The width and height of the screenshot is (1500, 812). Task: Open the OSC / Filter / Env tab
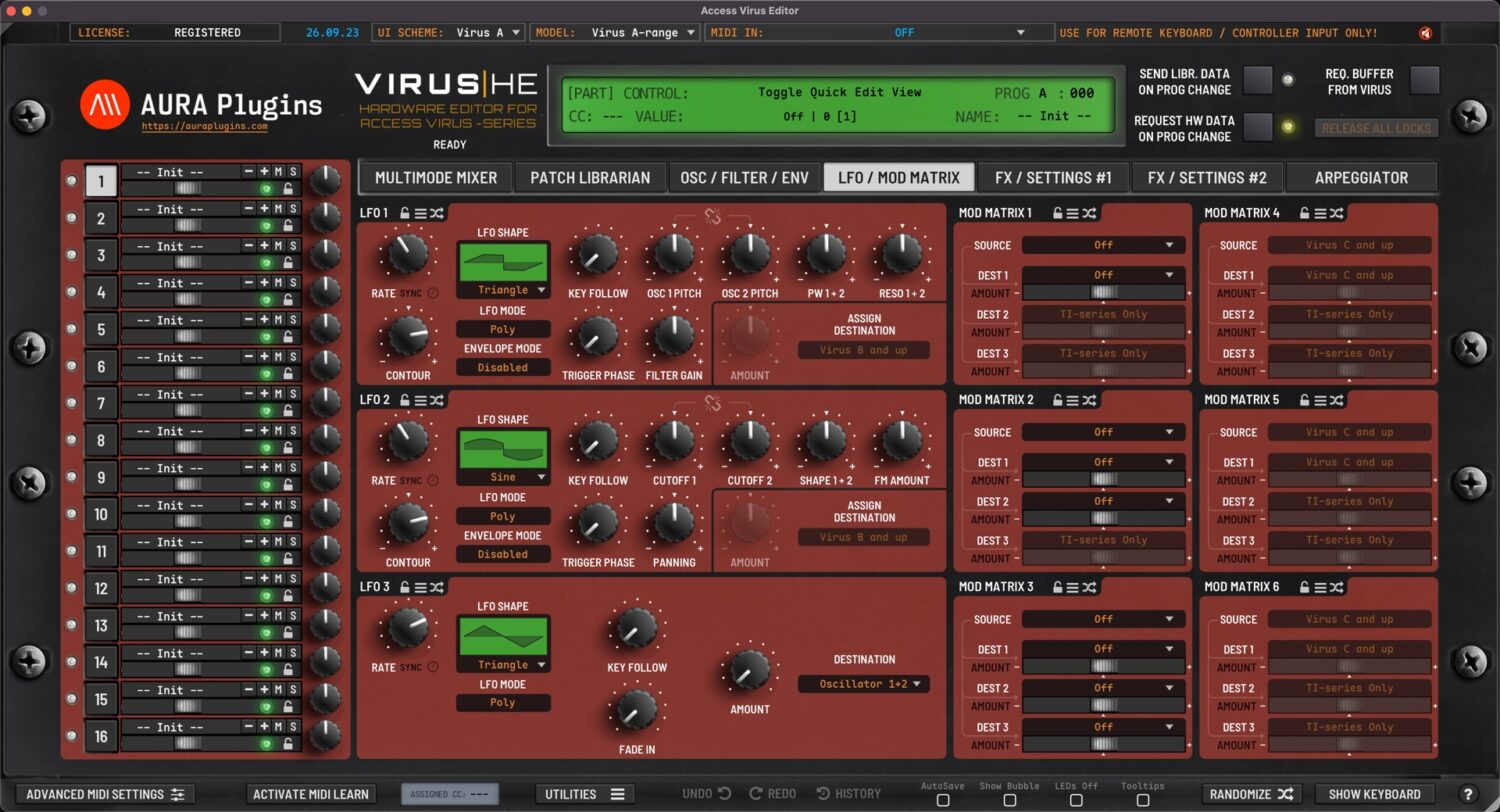tap(744, 178)
